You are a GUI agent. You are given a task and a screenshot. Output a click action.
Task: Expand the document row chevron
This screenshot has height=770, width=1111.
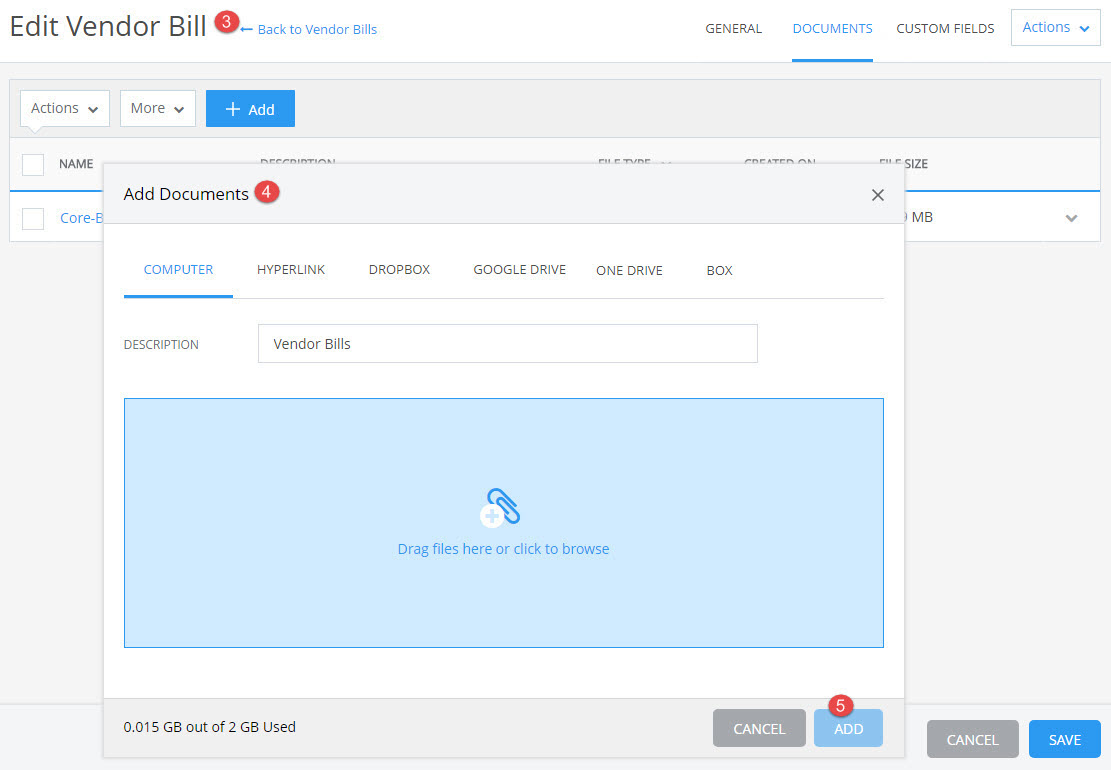[1071, 218]
